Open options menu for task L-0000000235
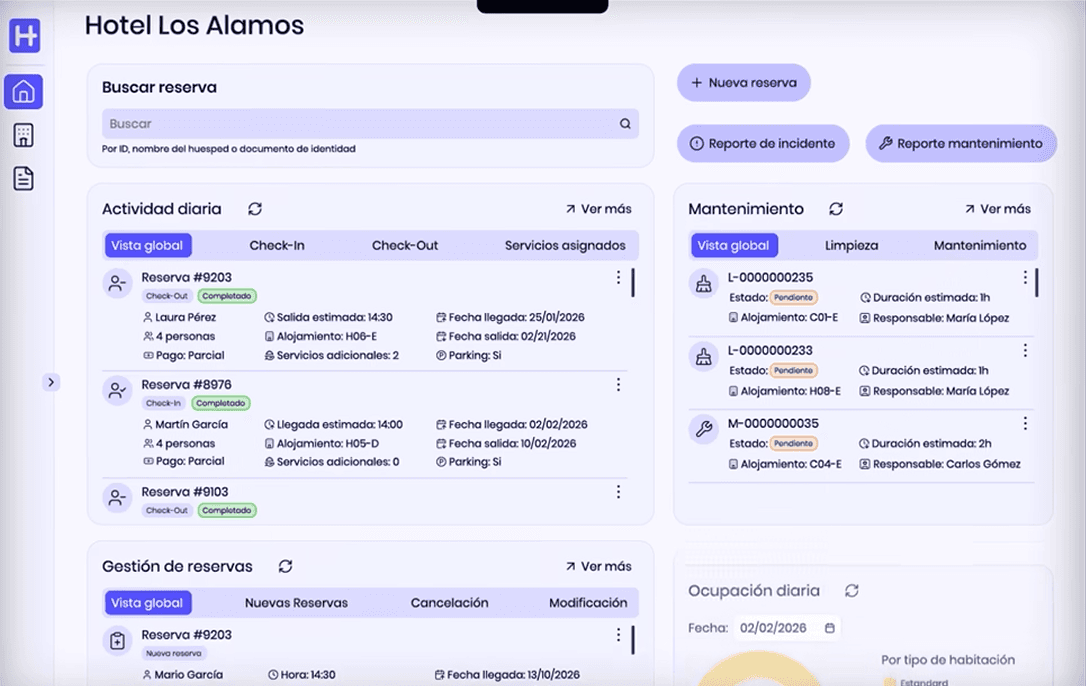Screen dimensions: 1086x686 [1025, 277]
